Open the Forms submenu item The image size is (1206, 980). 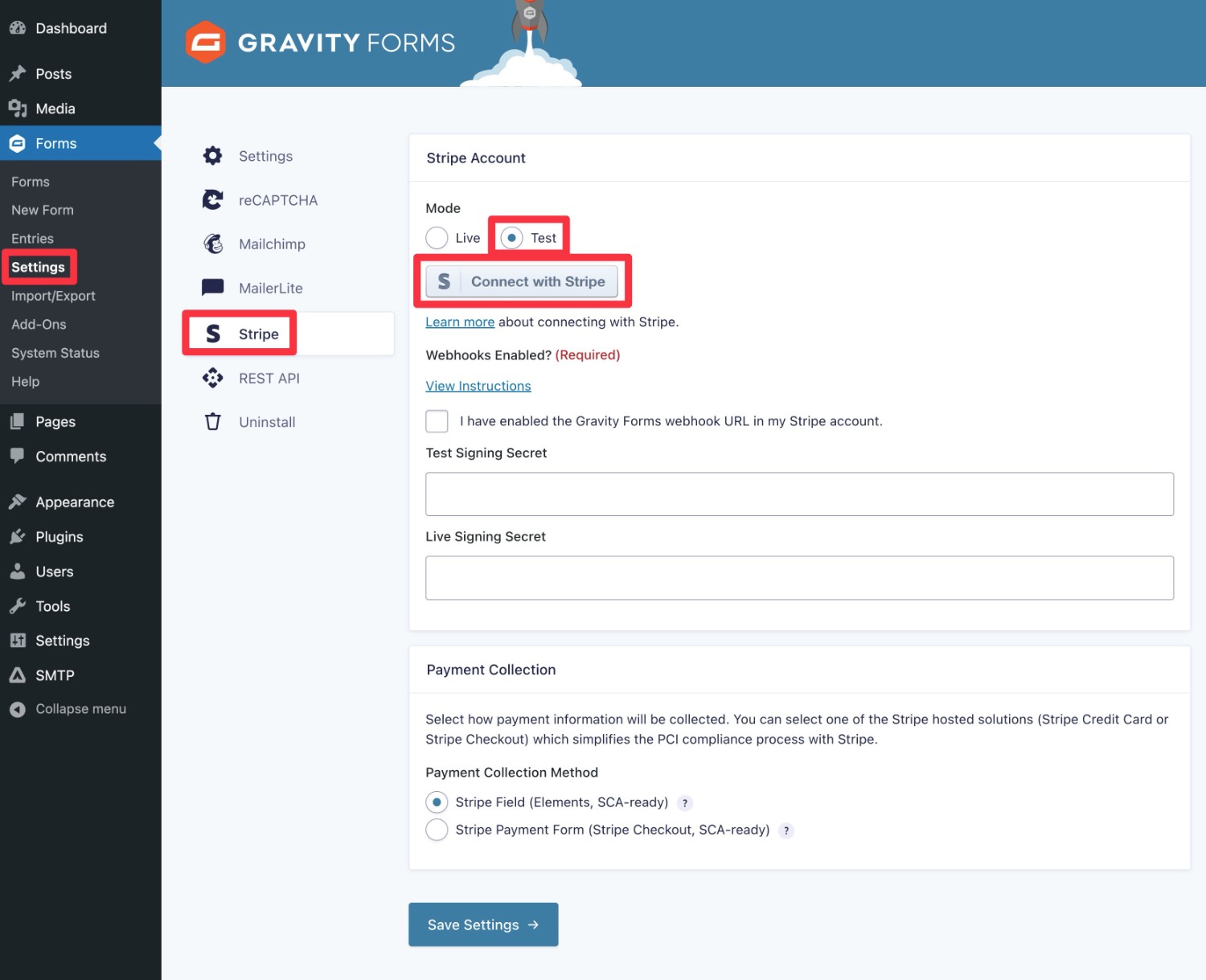[31, 182]
